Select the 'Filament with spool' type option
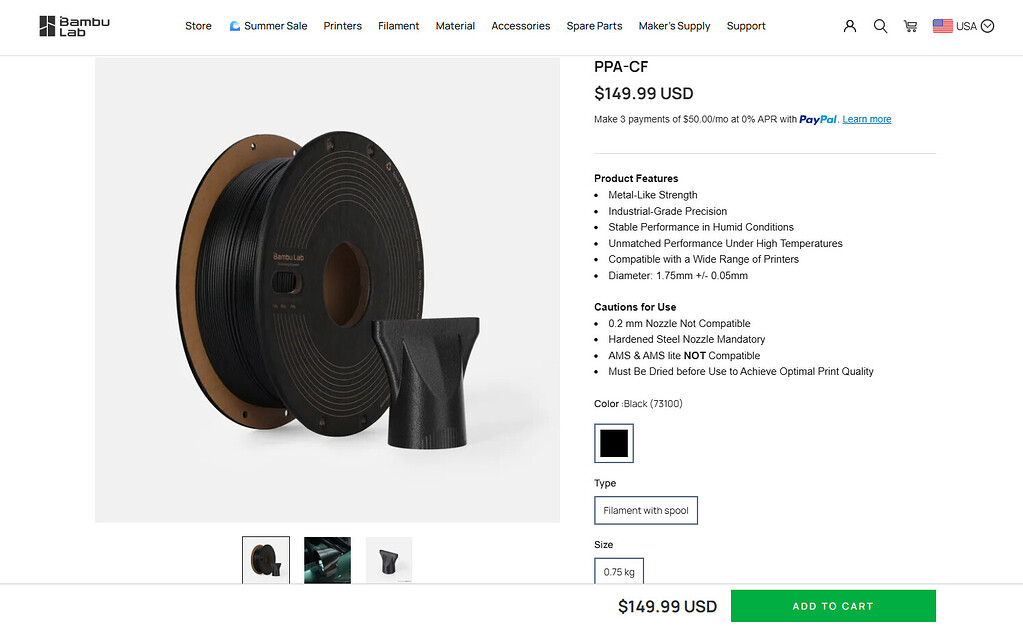 click(646, 511)
